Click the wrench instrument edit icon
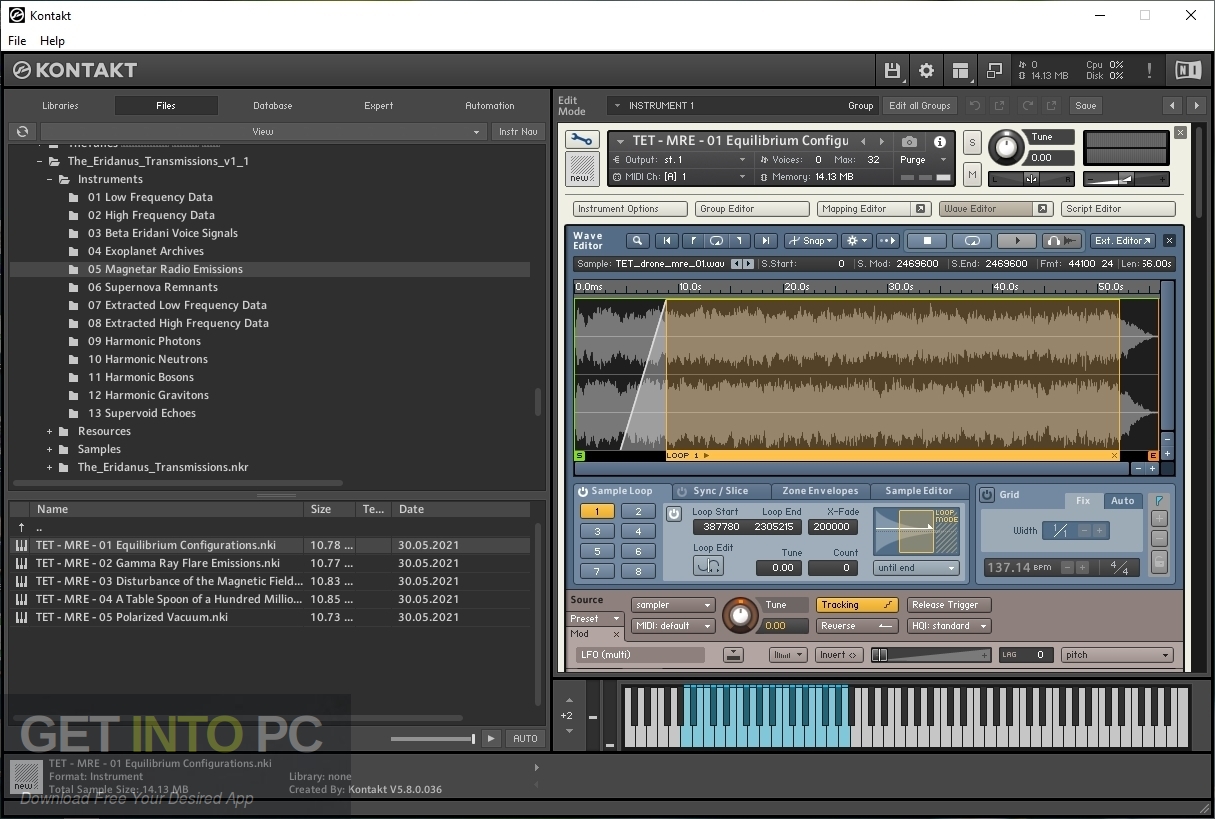 click(x=582, y=140)
